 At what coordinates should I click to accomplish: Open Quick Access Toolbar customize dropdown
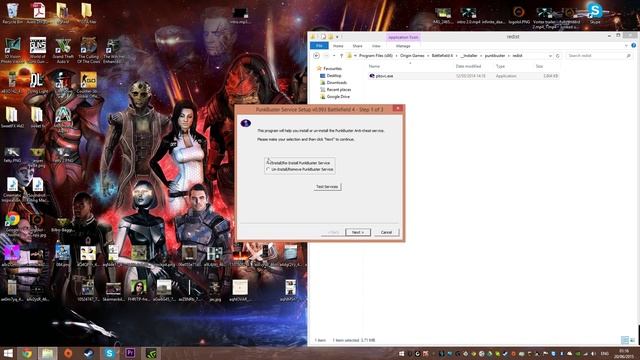click(x=337, y=37)
